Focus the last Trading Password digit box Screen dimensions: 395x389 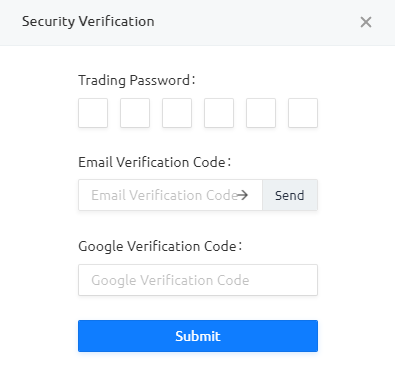pyautogui.click(x=303, y=113)
